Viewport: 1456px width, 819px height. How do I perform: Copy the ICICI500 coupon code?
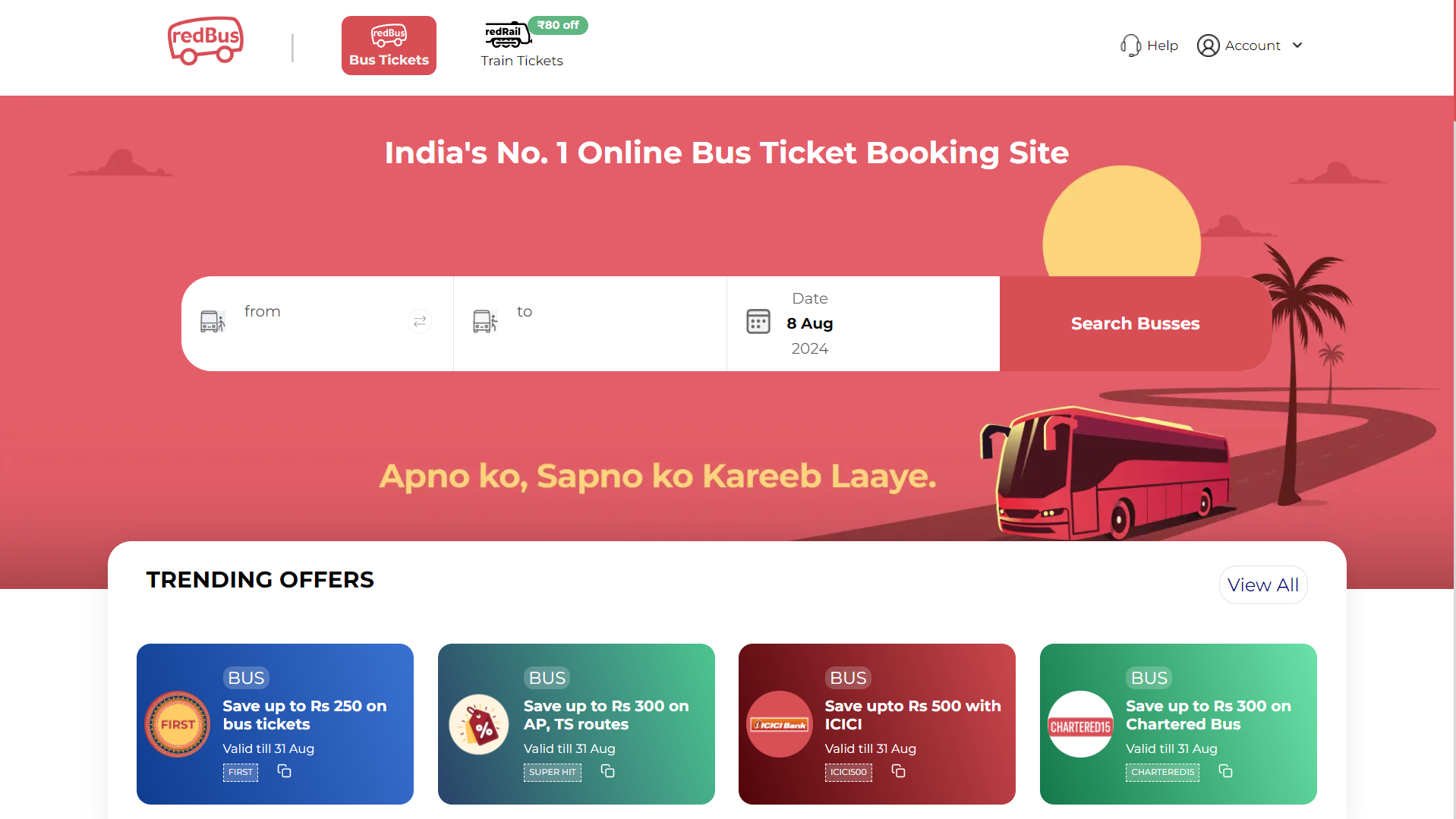pos(898,771)
